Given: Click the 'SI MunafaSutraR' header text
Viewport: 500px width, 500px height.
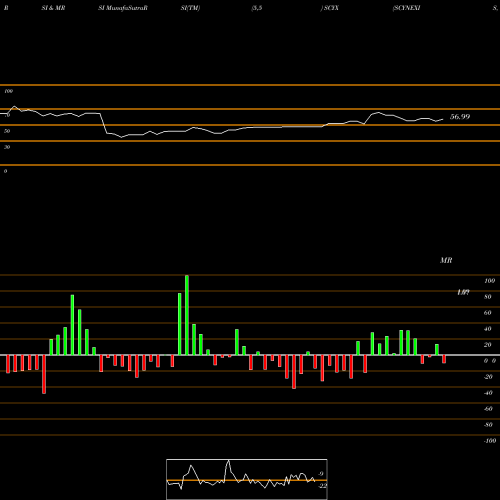Looking at the screenshot, I should (x=123, y=8).
